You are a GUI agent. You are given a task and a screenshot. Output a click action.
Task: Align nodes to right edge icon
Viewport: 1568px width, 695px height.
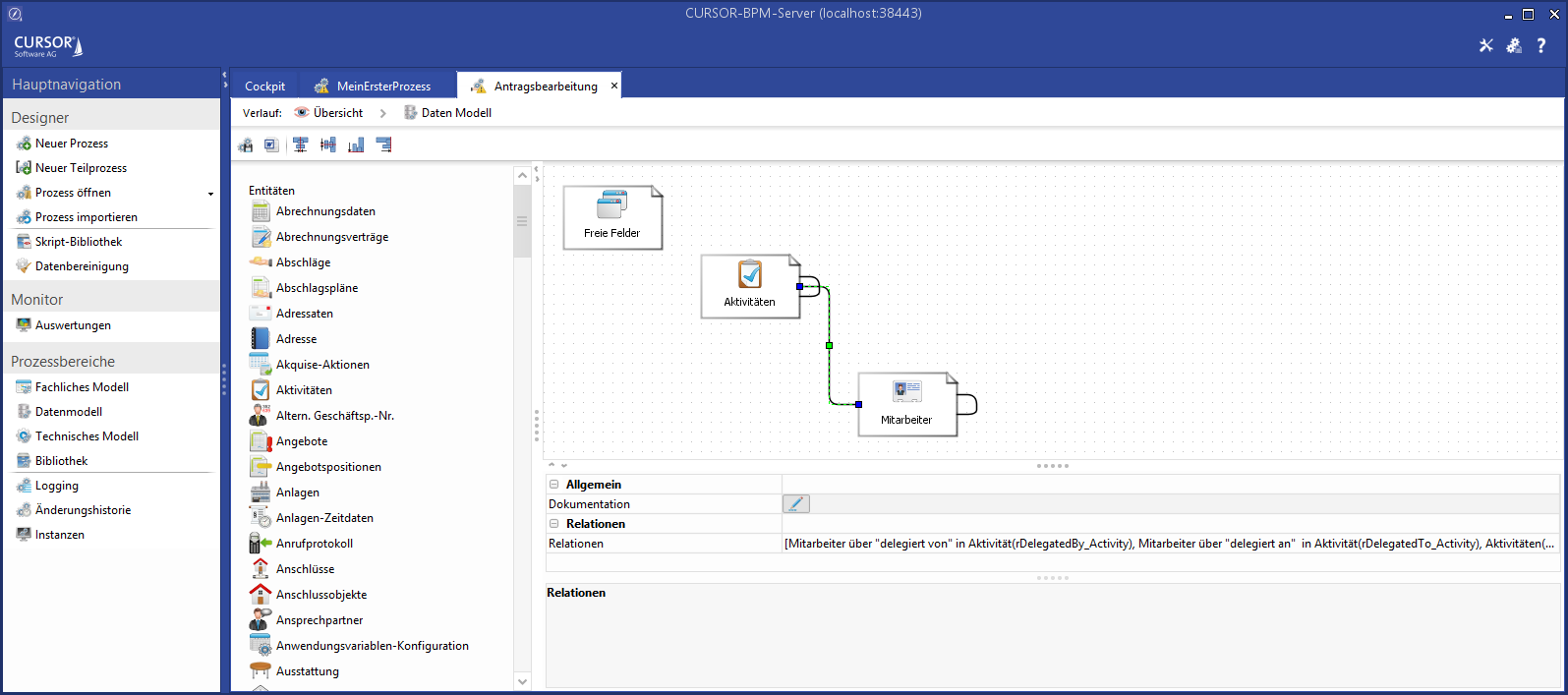tap(384, 145)
